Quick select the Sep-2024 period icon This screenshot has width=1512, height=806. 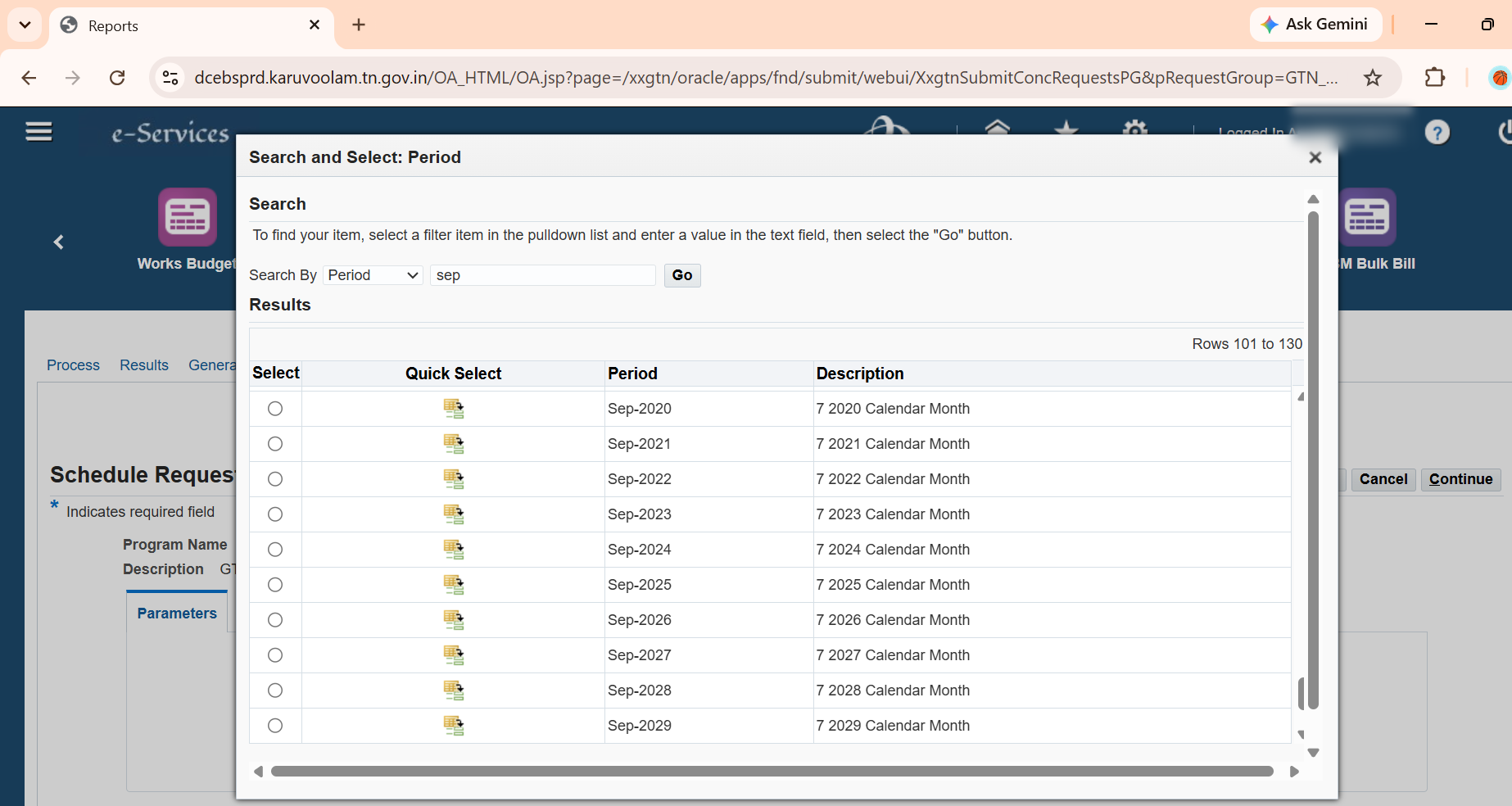454,550
